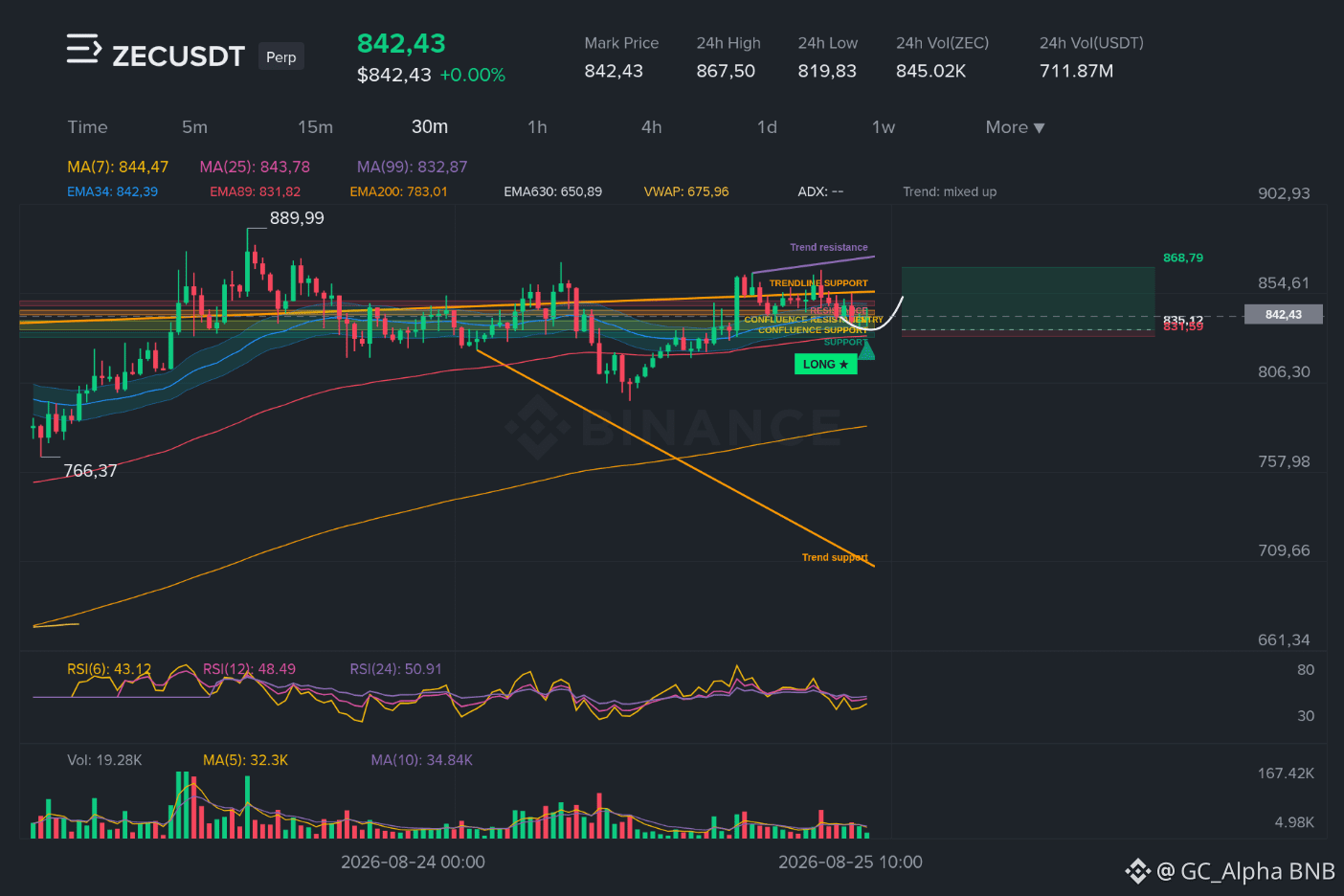Switch to the 15m interval
This screenshot has height=896, width=1344.
pyautogui.click(x=315, y=127)
